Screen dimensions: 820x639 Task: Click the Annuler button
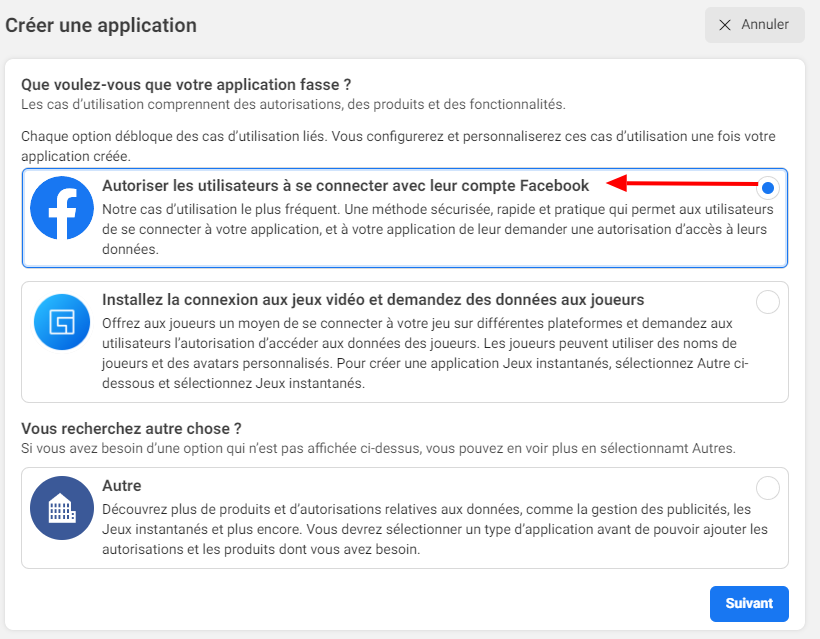[754, 25]
